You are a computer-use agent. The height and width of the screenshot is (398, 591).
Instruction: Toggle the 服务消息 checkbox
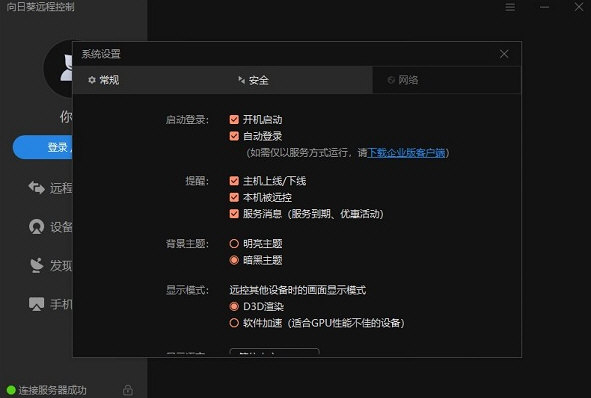point(234,214)
